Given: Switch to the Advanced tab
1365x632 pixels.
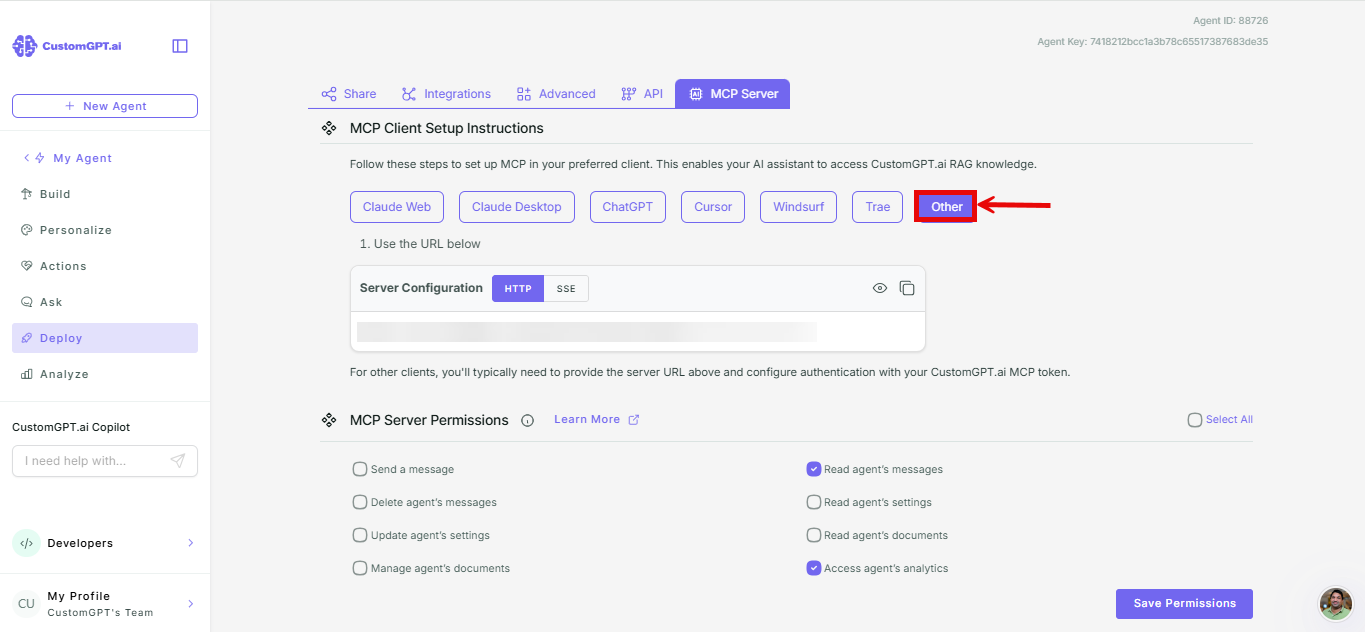Looking at the screenshot, I should click(556, 94).
